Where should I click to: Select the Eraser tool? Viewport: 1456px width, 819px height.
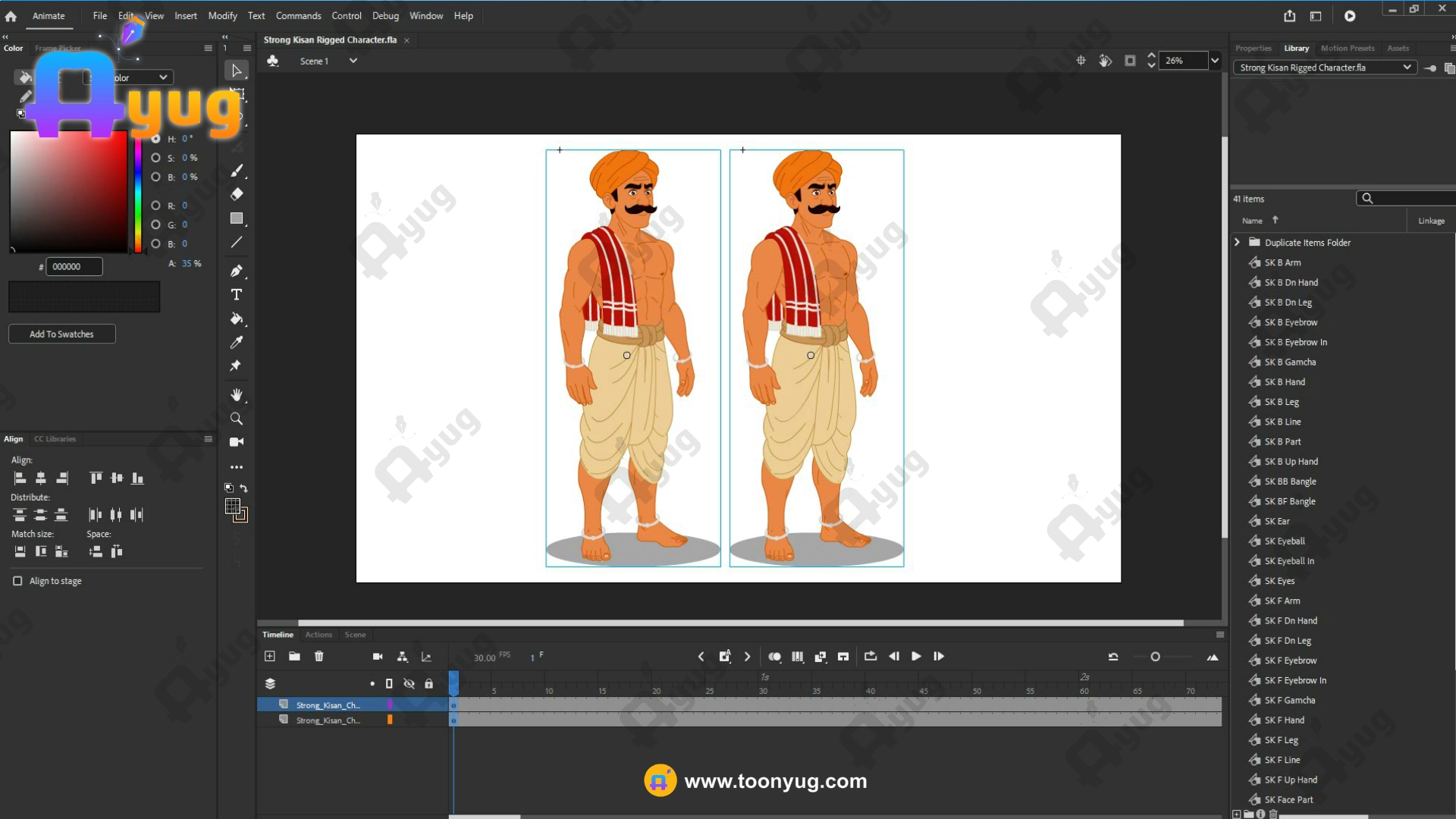click(237, 194)
